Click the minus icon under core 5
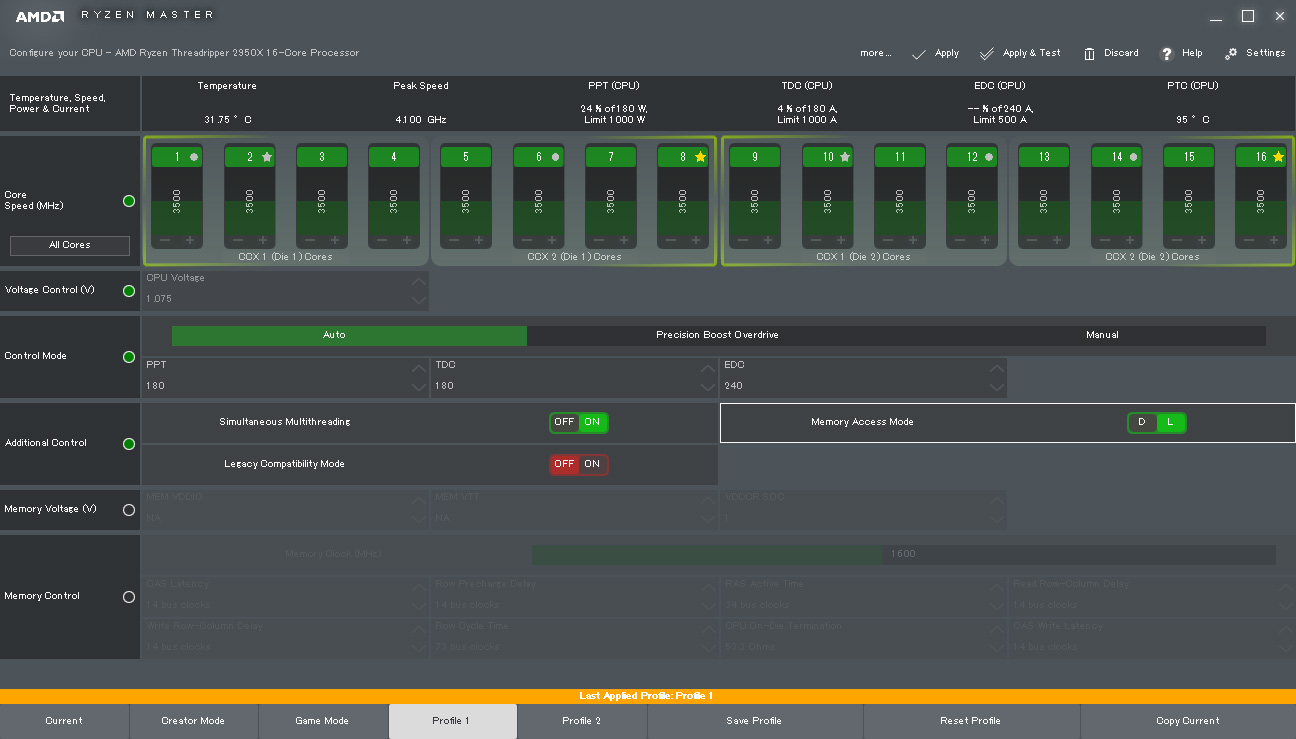This screenshot has height=739, width=1296. (454, 240)
